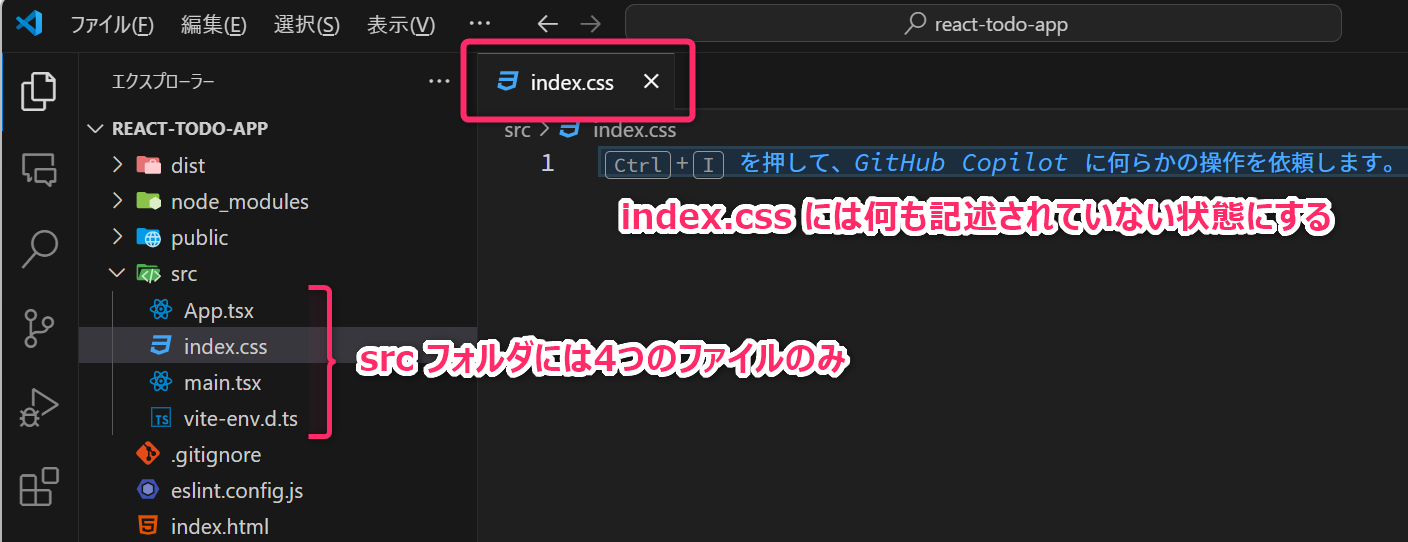Open the Chat panel icon
The height and width of the screenshot is (542, 1408).
39,169
